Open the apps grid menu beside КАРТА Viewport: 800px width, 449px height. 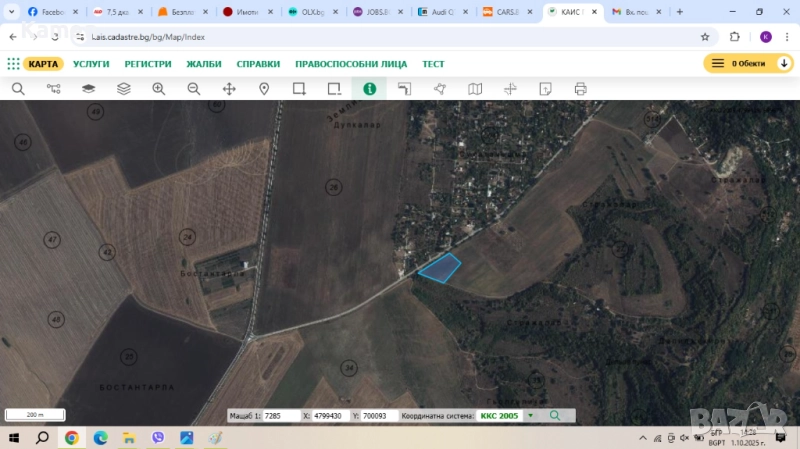coord(13,64)
